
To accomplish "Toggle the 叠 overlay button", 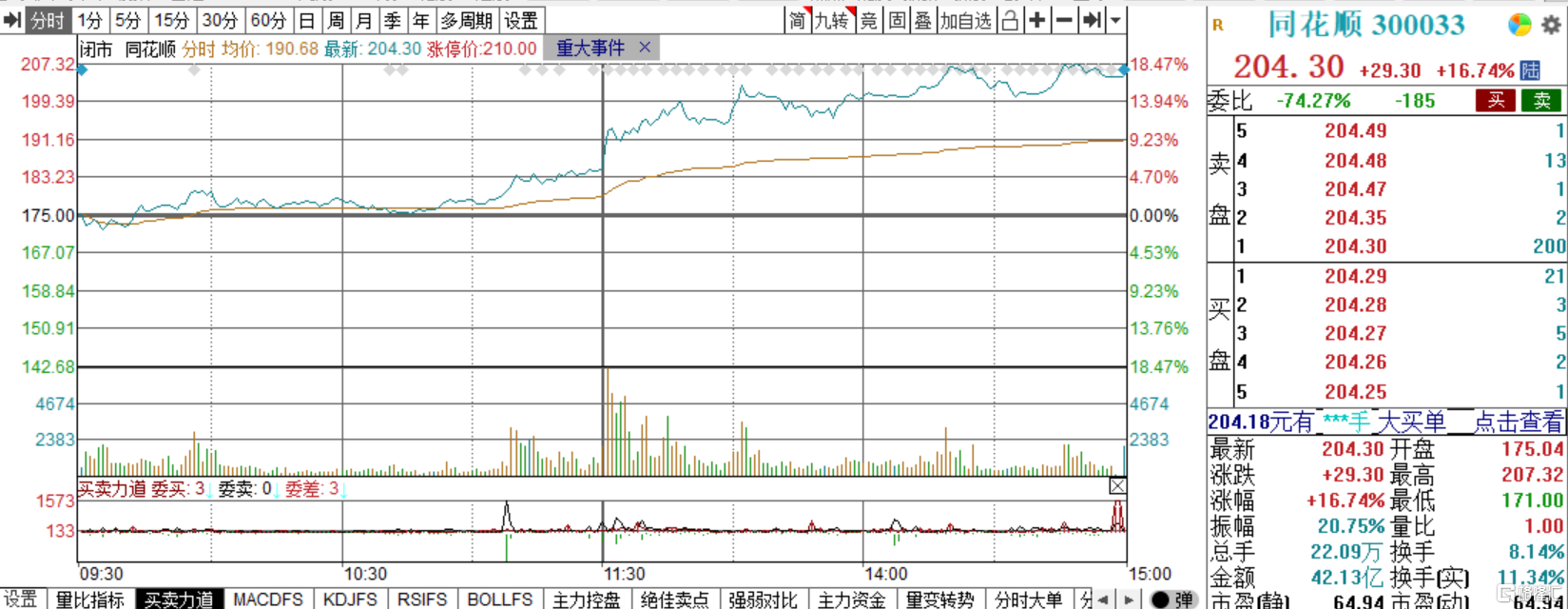I will pyautogui.click(x=922, y=20).
